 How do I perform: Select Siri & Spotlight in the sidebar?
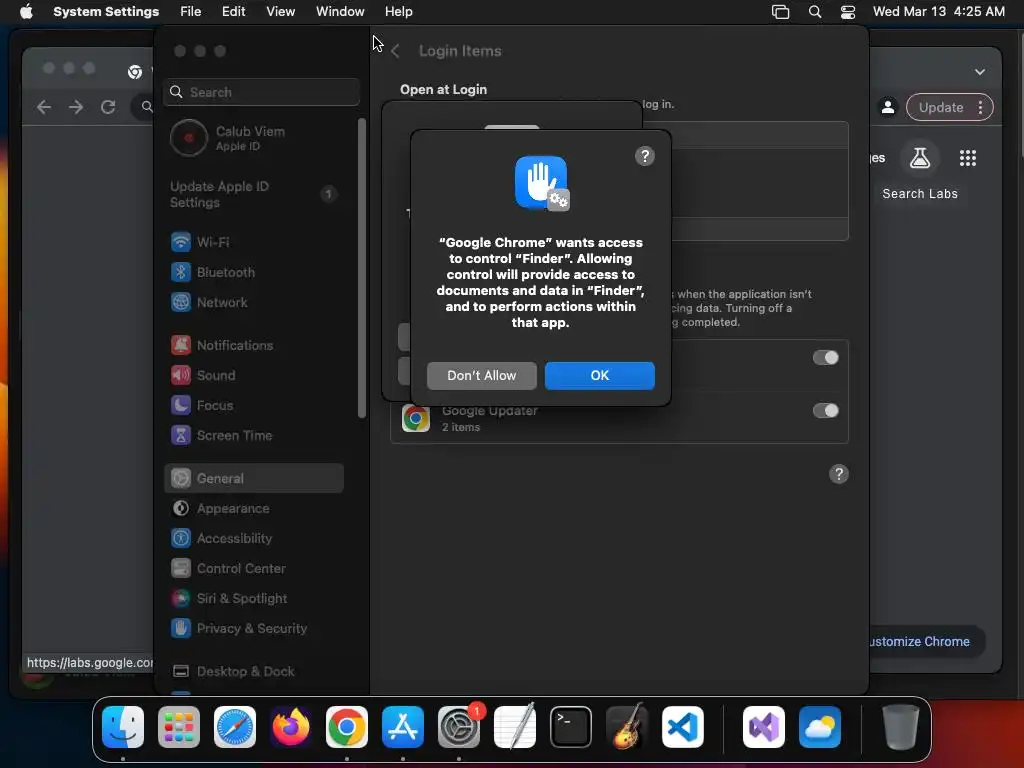(253, 599)
